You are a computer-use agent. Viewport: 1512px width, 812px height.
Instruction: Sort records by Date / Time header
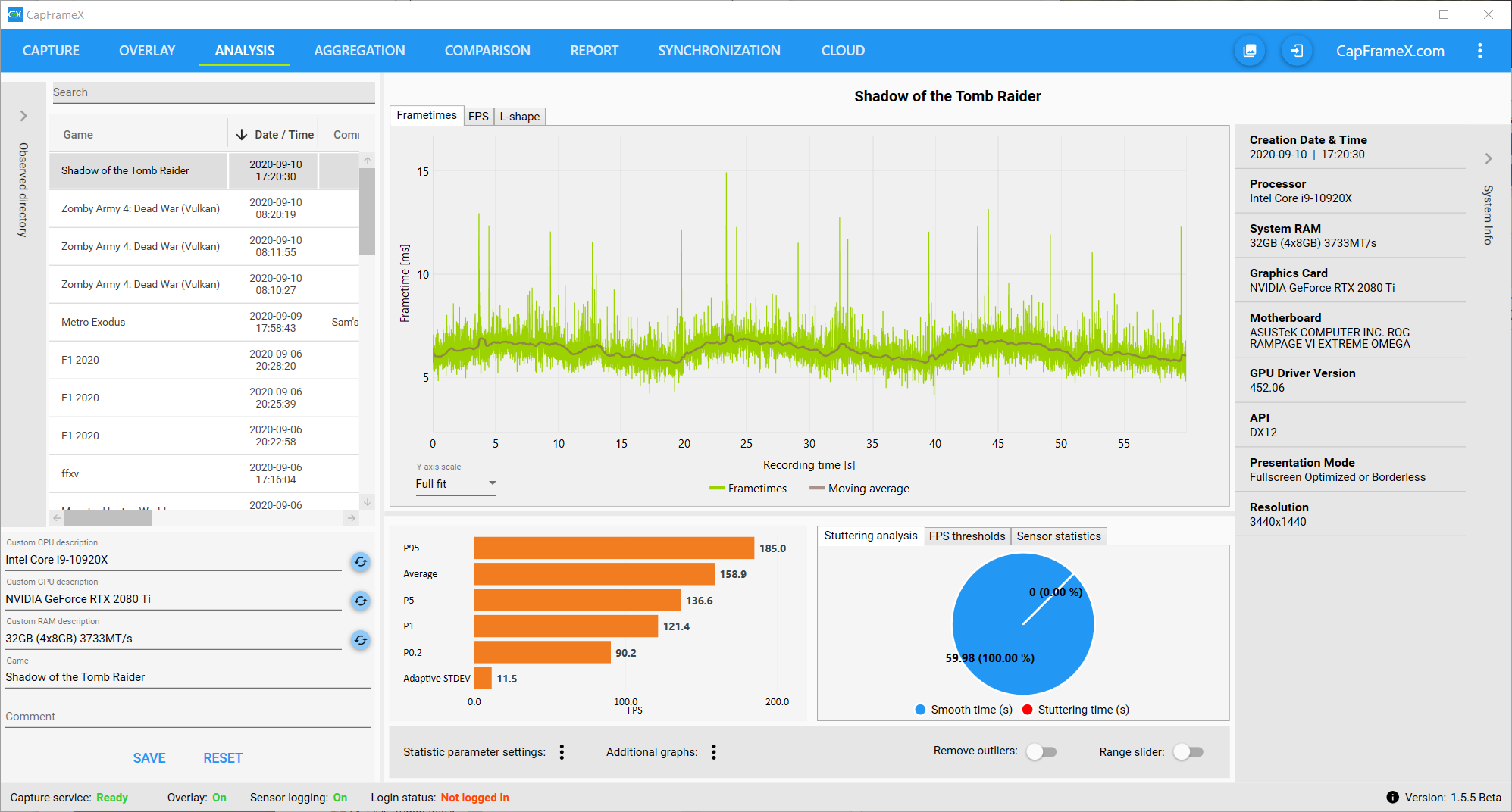283,135
